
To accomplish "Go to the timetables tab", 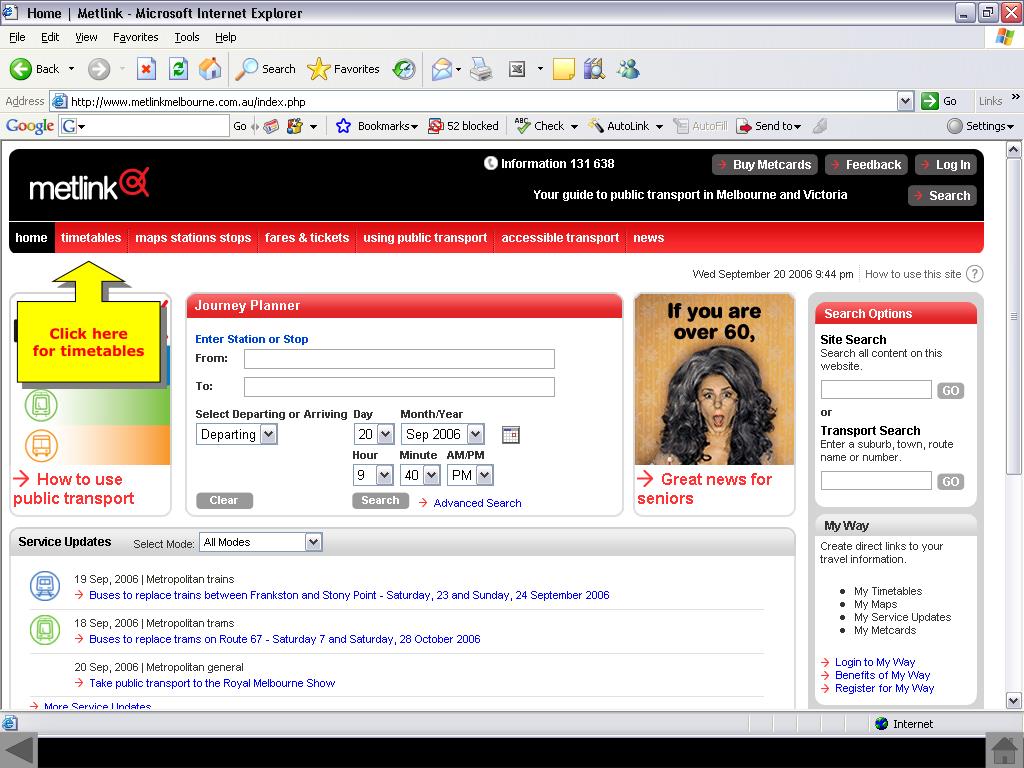I will pos(91,238).
